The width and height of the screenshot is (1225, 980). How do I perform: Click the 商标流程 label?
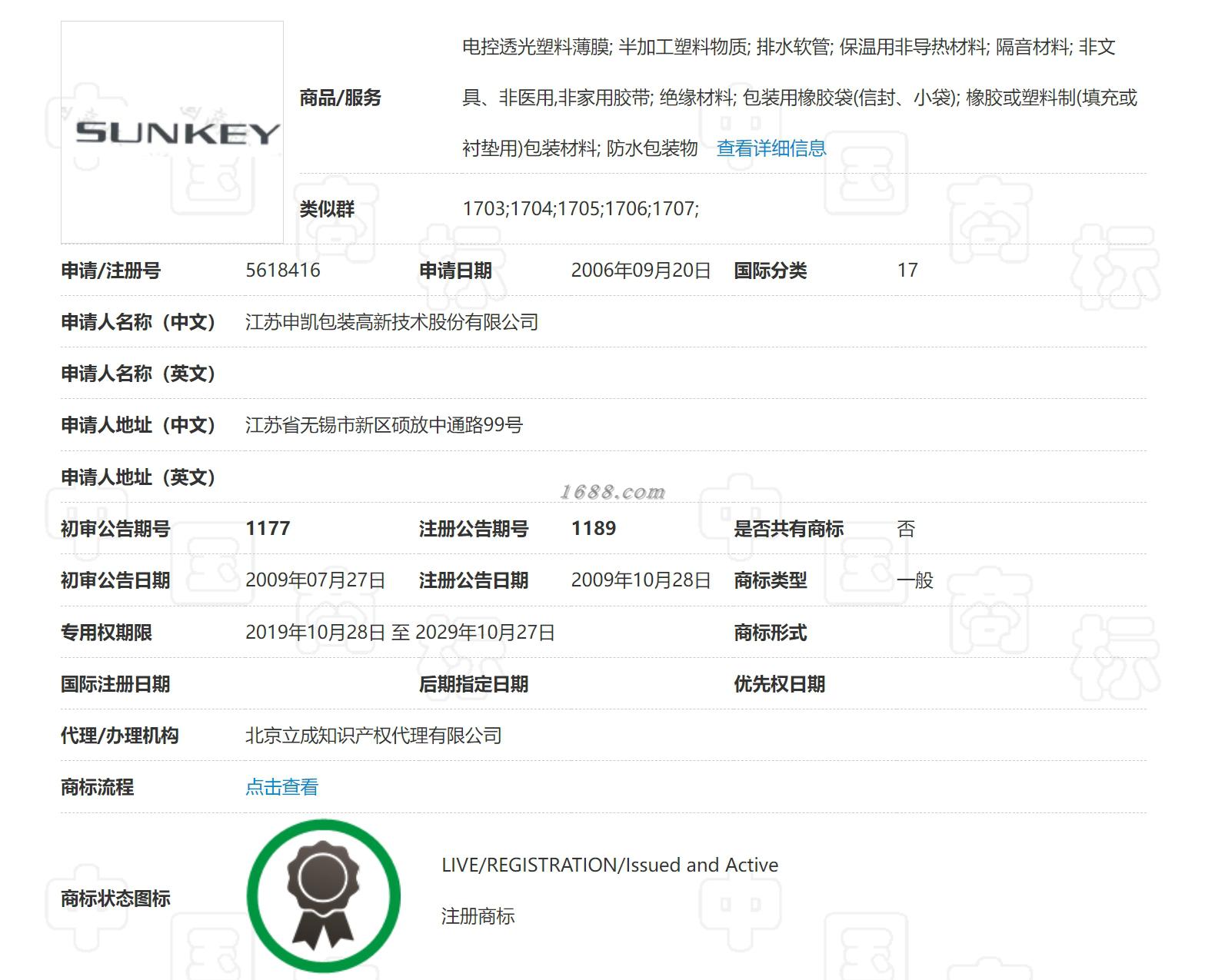(x=98, y=787)
